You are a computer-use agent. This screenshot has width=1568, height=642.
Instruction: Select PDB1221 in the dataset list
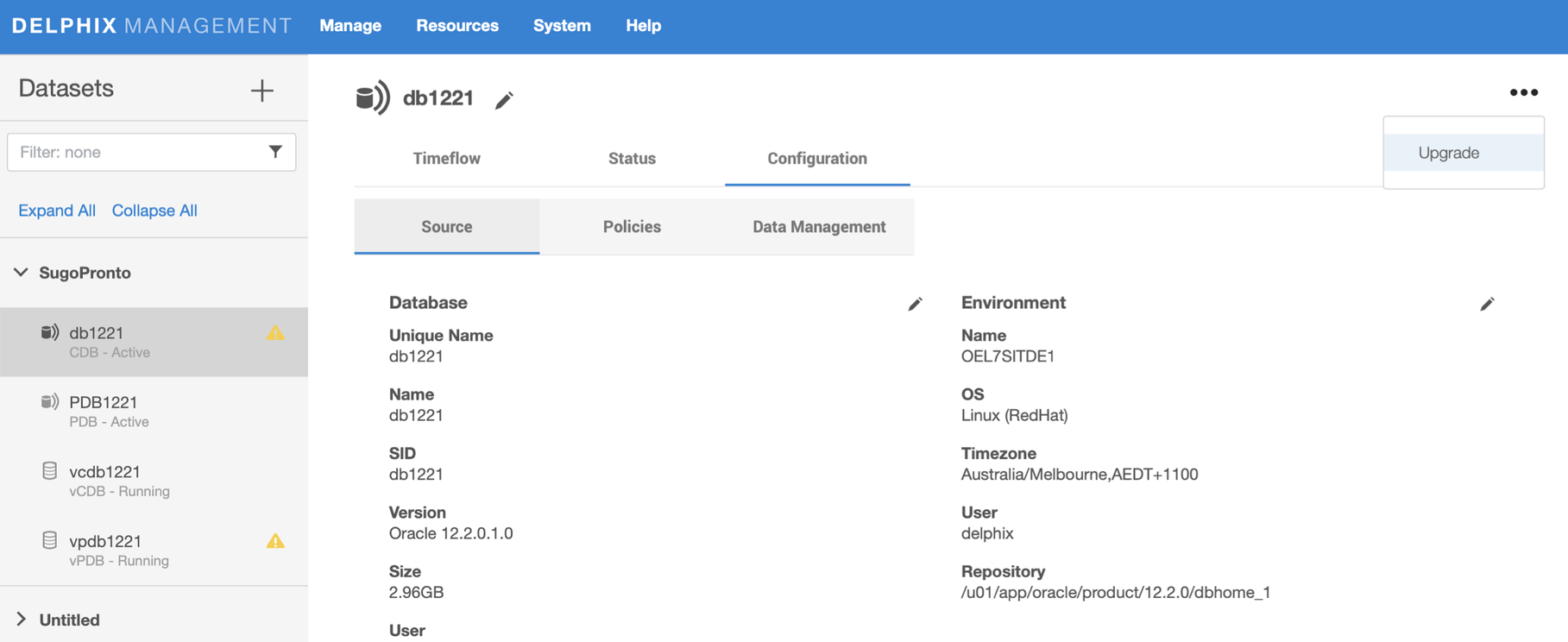154,411
